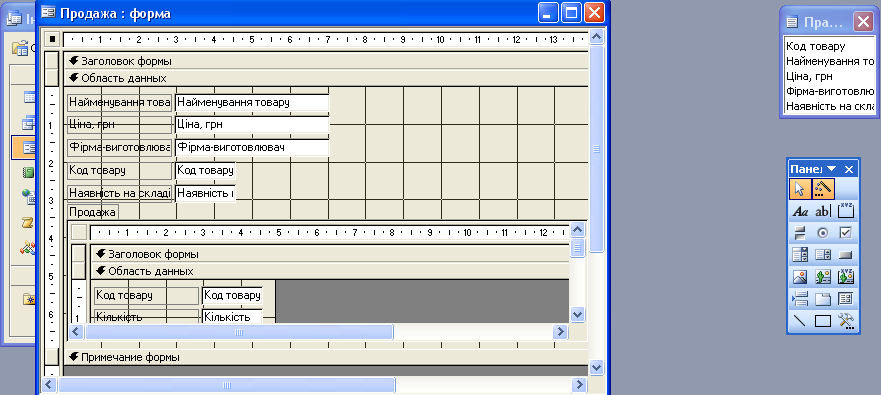This screenshot has width=881, height=395.
Task: Click the Фірма-виготовлювач text box field
Action: pos(252,147)
